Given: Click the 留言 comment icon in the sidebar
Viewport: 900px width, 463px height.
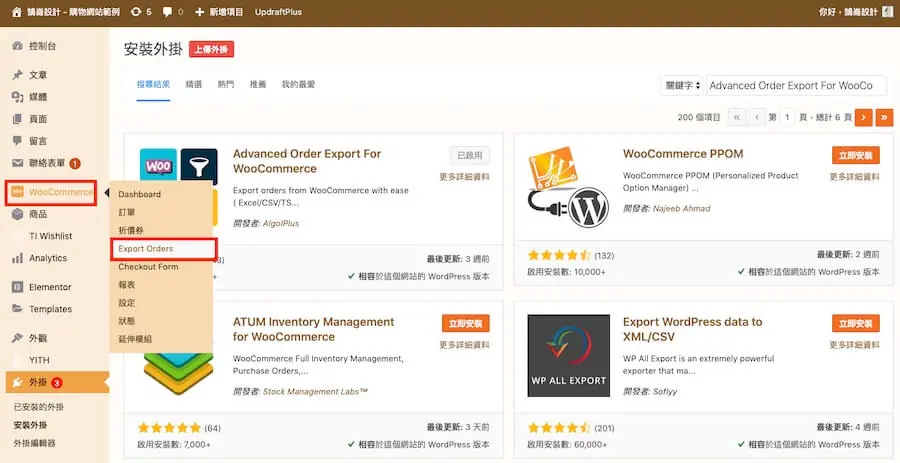Looking at the screenshot, I should (17, 141).
